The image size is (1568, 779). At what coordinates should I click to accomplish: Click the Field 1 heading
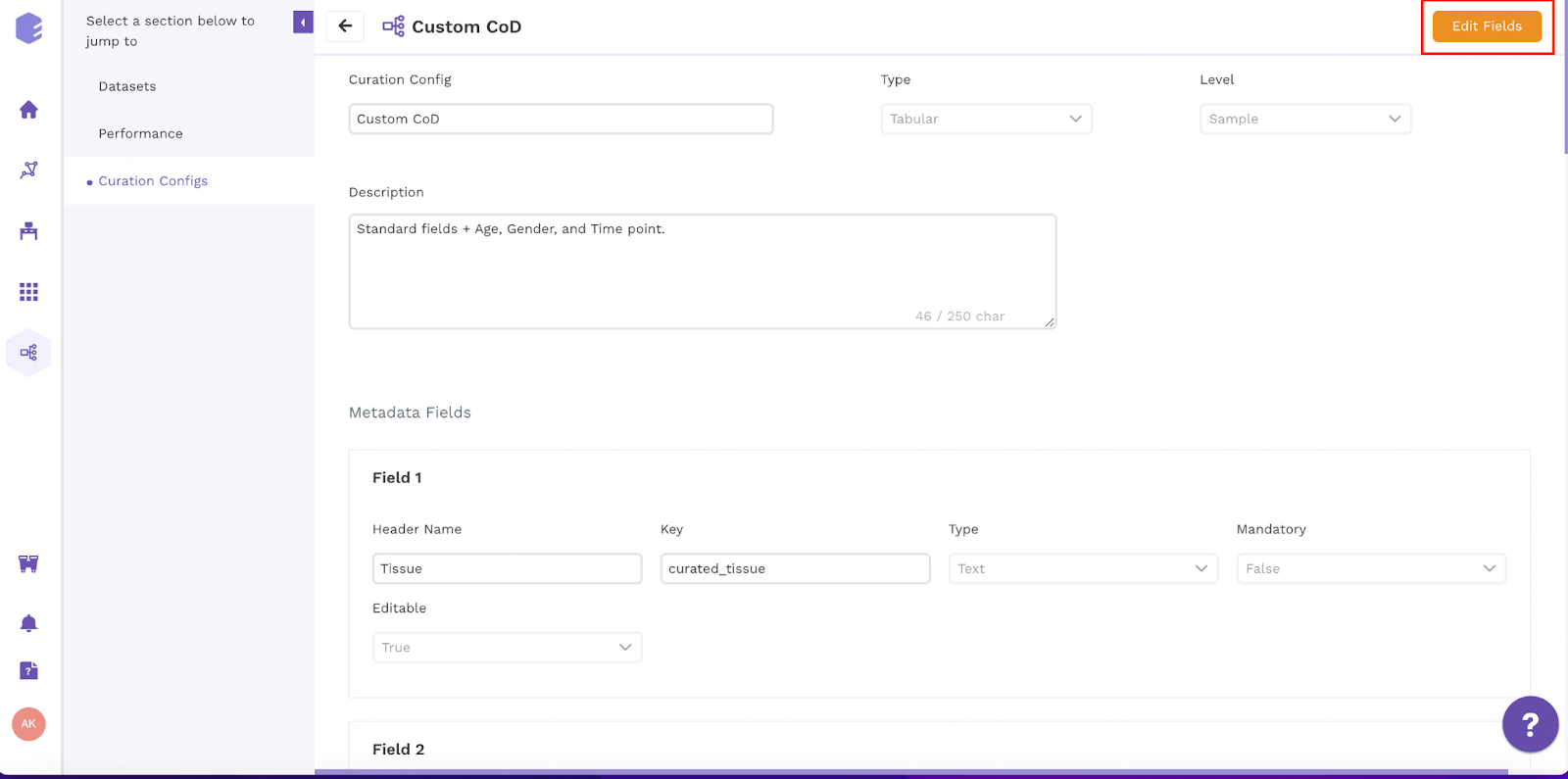[x=397, y=478]
